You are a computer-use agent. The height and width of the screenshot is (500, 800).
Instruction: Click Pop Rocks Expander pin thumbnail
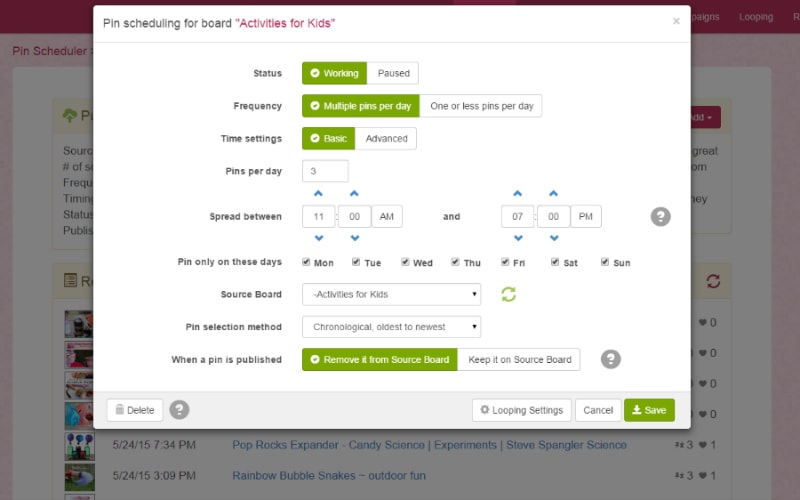coord(80,446)
